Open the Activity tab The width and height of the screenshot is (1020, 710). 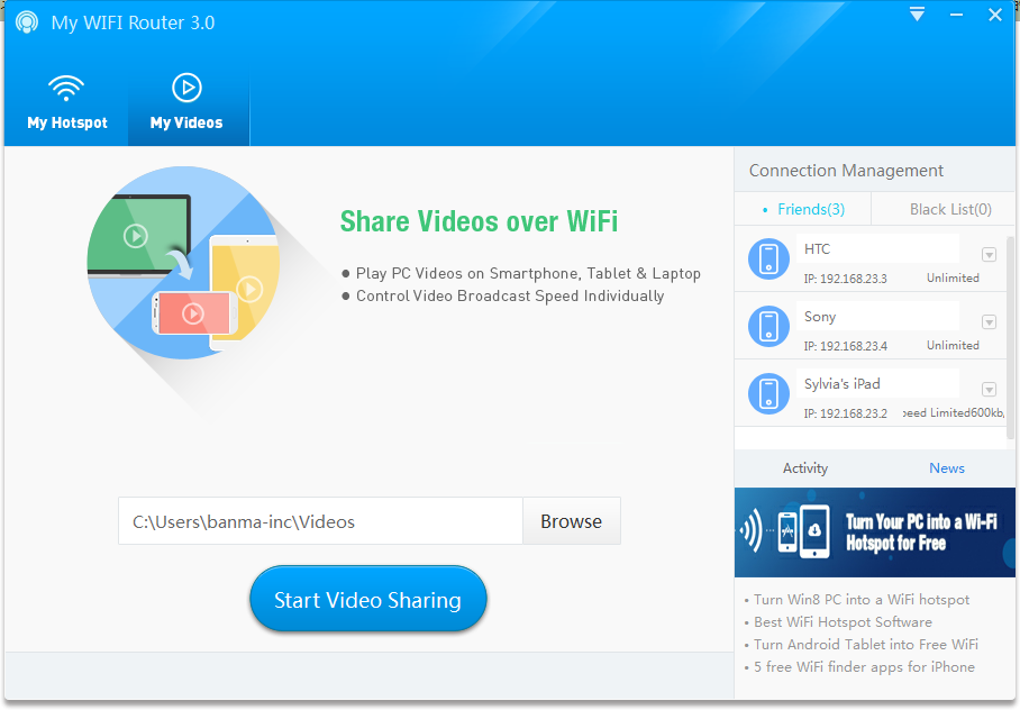[x=805, y=468]
